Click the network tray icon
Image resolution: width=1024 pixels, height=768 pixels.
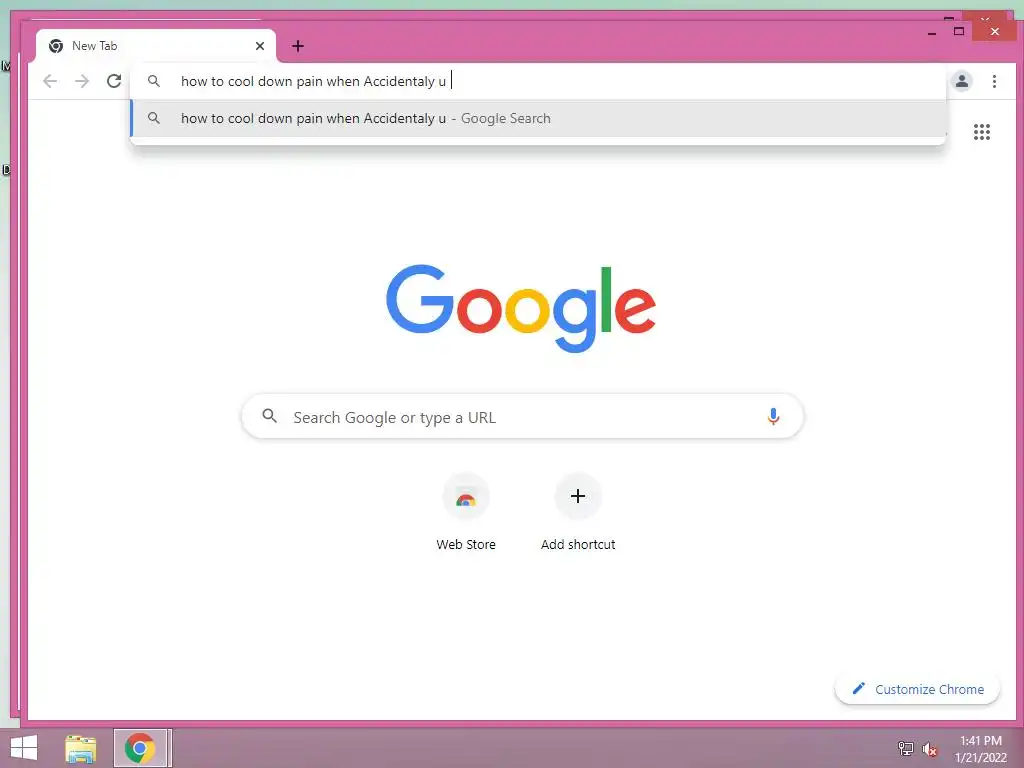[x=906, y=748]
